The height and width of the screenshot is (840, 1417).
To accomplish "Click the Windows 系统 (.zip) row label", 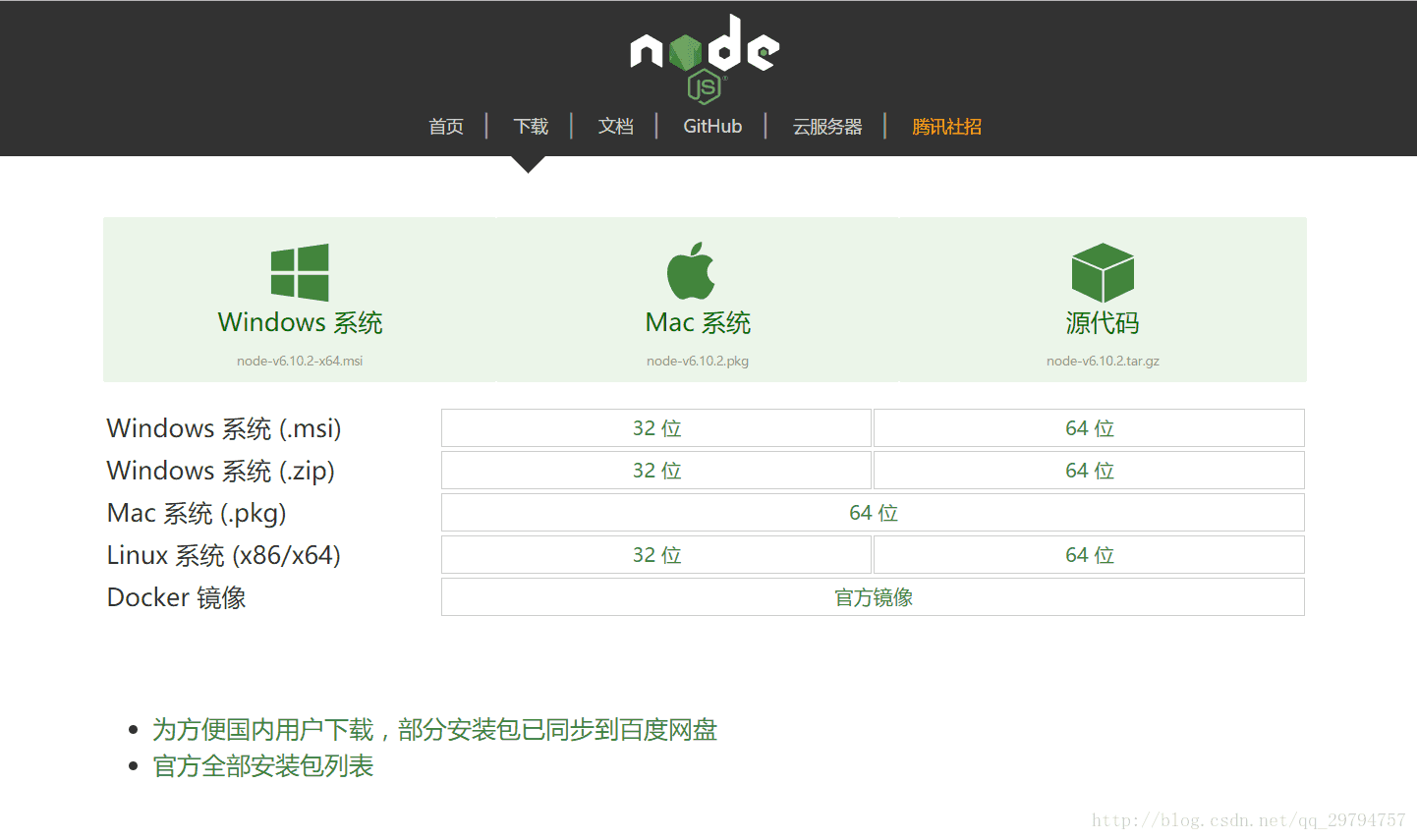I will [x=221, y=472].
